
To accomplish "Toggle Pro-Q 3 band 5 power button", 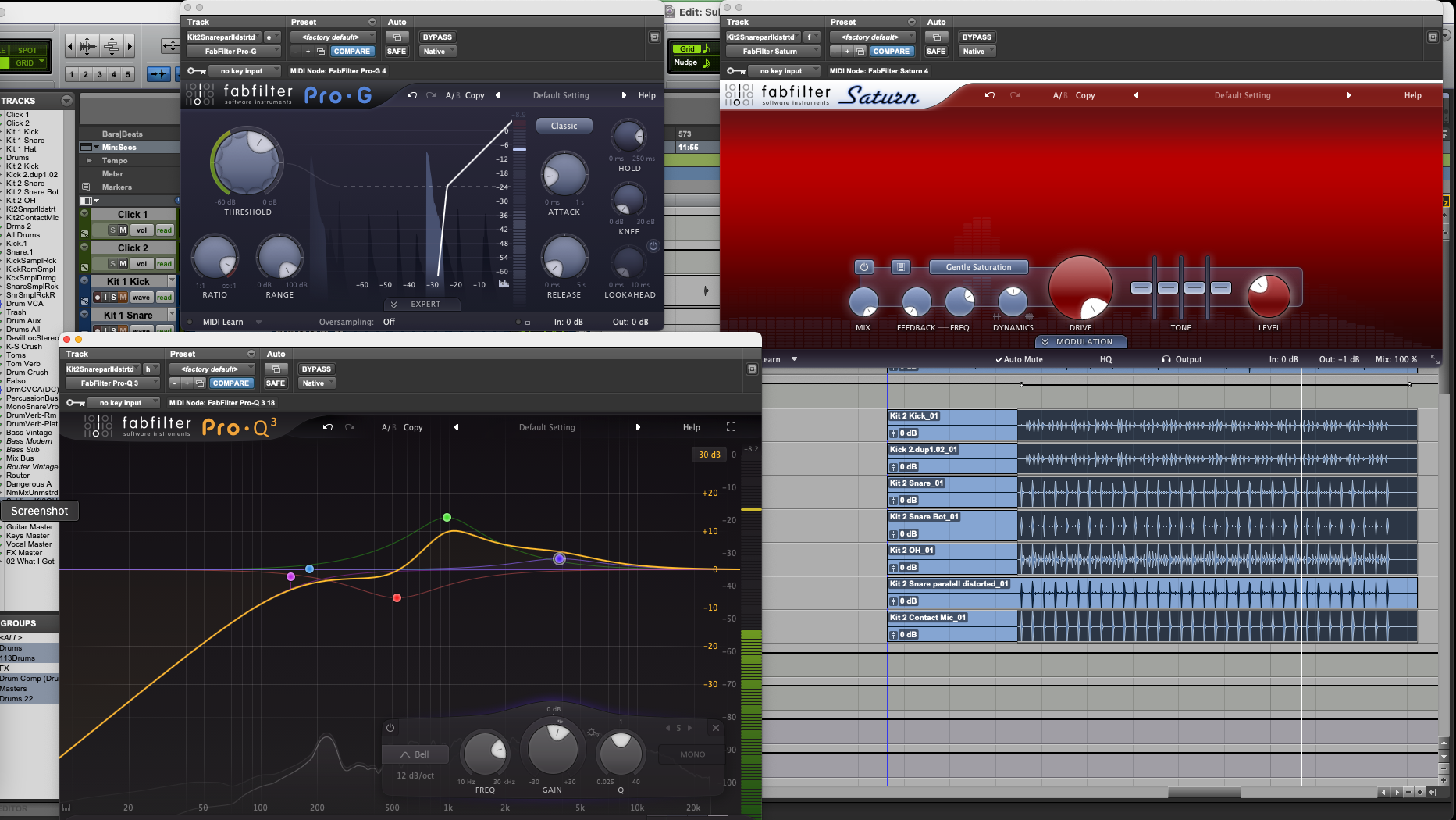I will click(390, 728).
